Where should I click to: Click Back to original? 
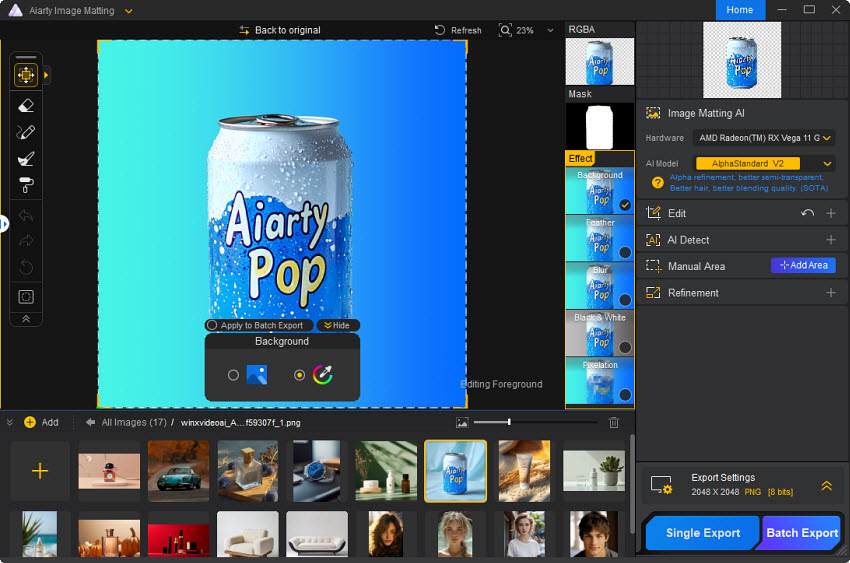coord(280,30)
